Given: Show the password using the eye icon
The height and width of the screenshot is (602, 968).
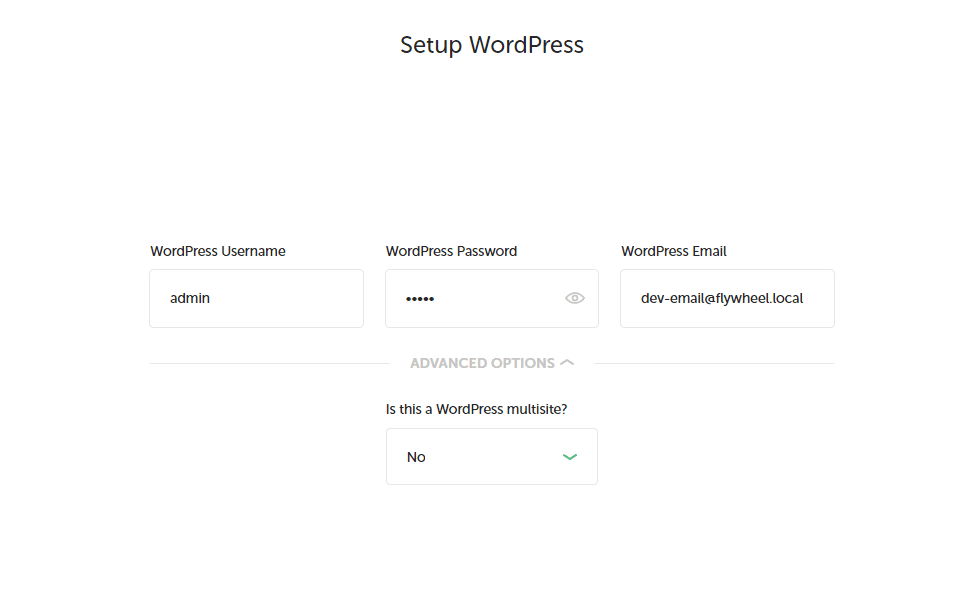Looking at the screenshot, I should point(574,298).
